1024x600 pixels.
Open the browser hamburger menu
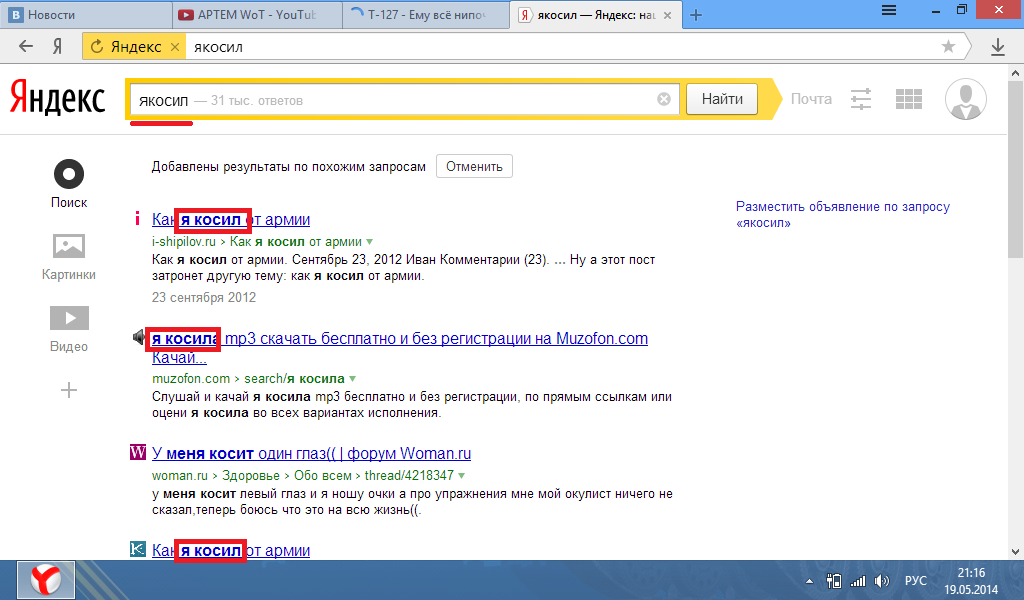[888, 10]
